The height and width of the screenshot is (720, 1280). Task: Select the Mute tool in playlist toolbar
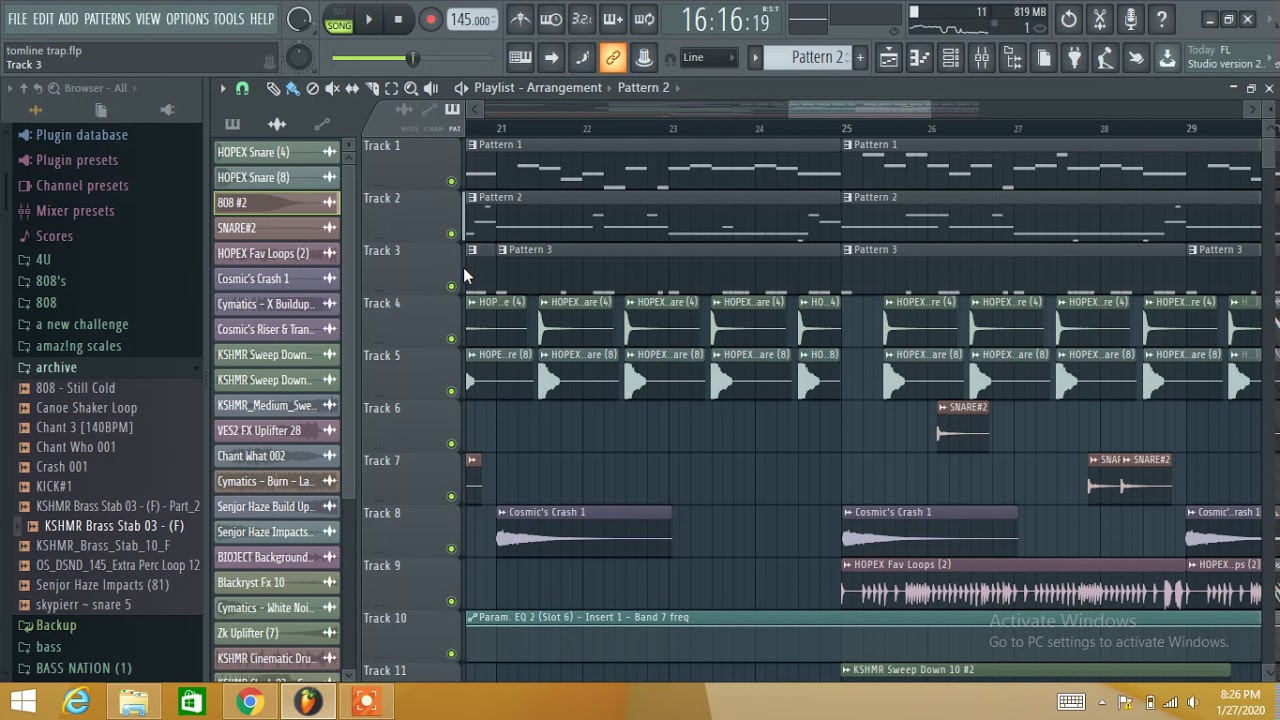pyautogui.click(x=332, y=89)
